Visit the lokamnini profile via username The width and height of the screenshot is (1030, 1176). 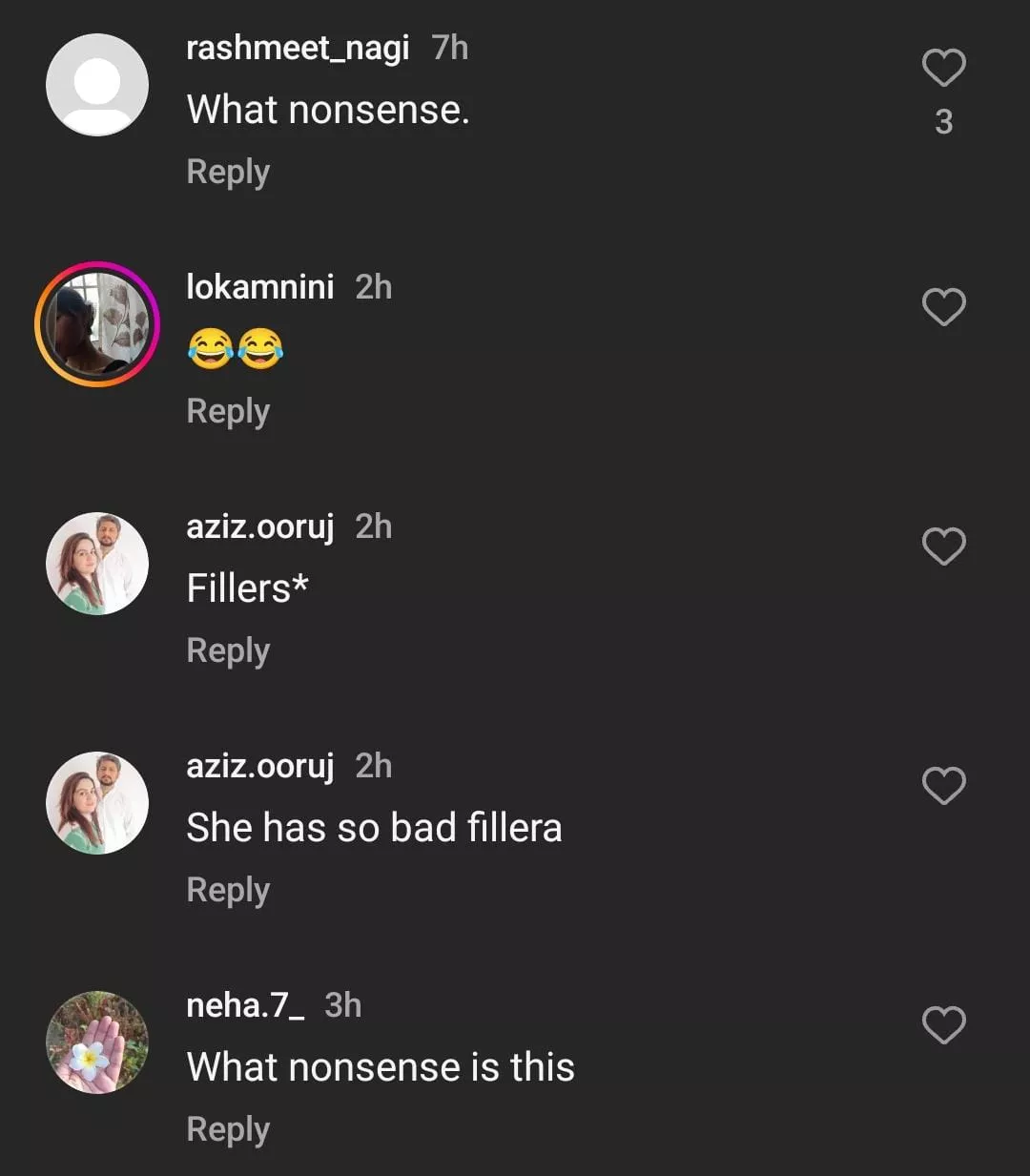pyautogui.click(x=259, y=287)
